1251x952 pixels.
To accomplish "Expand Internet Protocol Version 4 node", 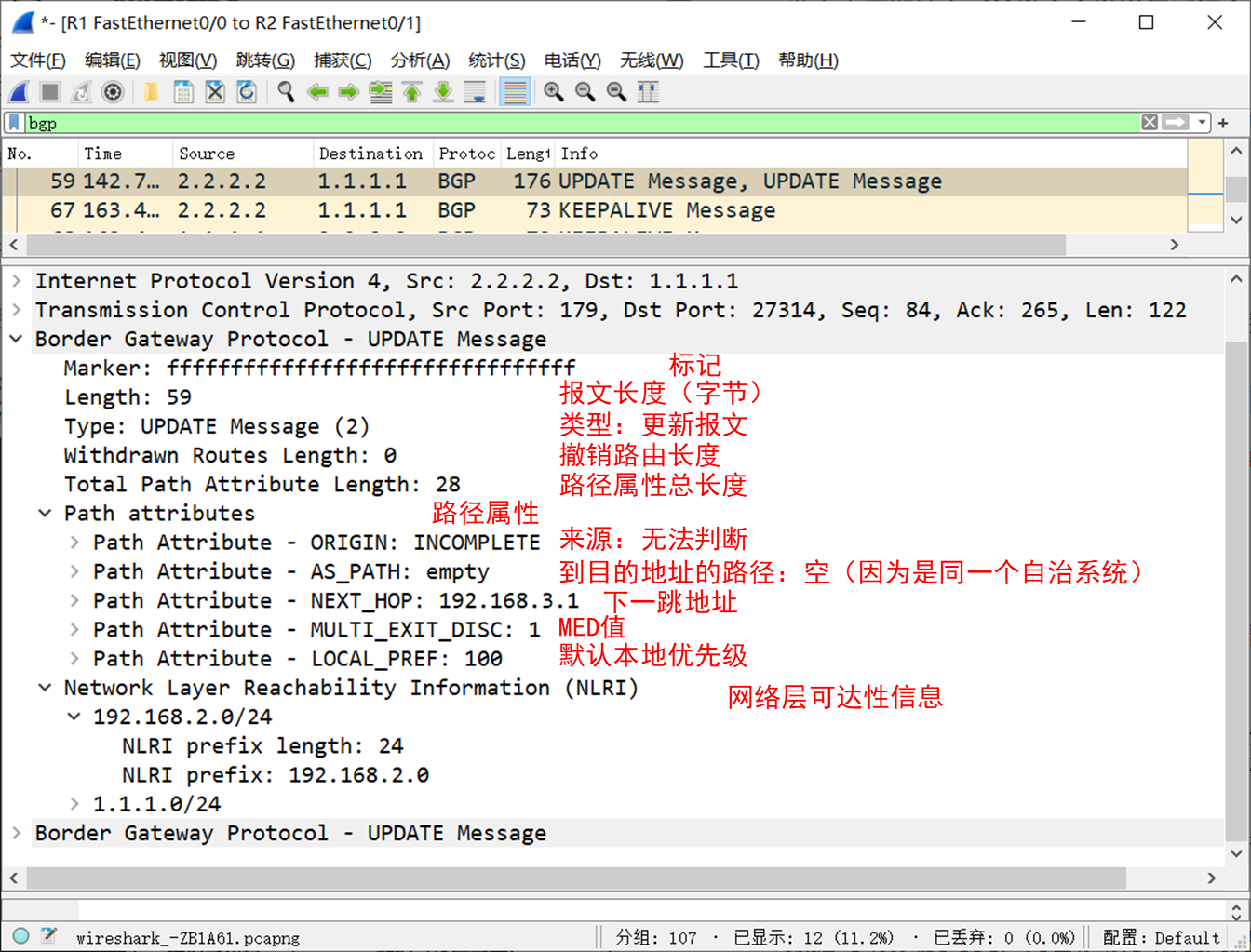I will coord(17,281).
